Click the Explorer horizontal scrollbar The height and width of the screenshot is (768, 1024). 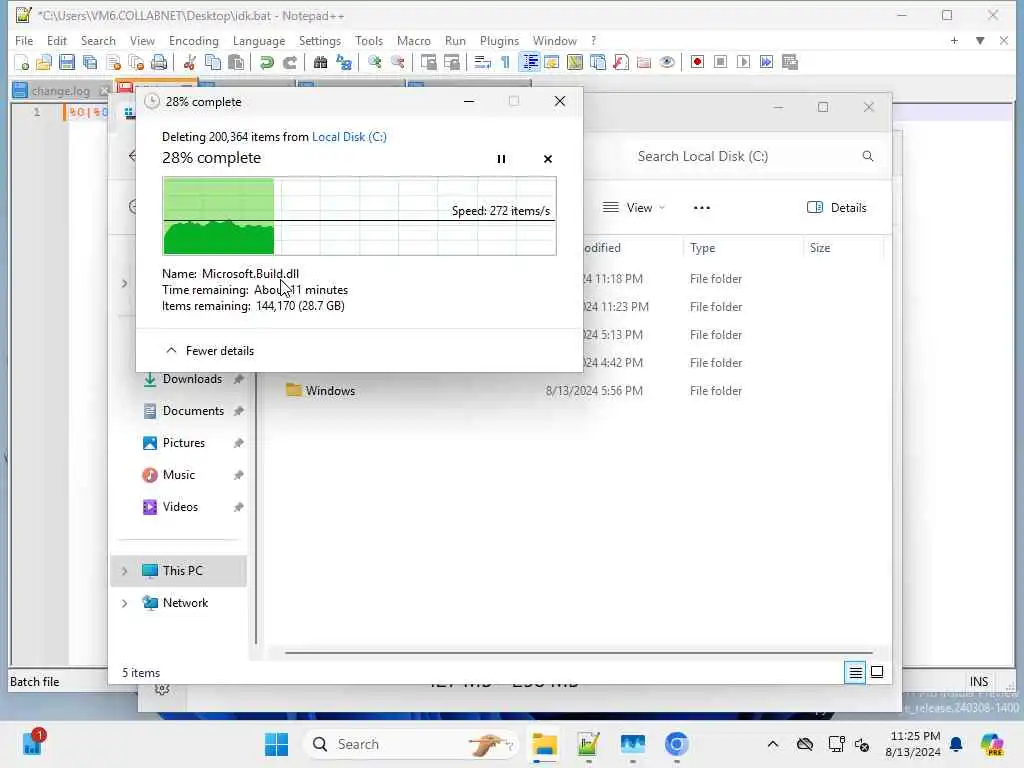tap(578, 652)
